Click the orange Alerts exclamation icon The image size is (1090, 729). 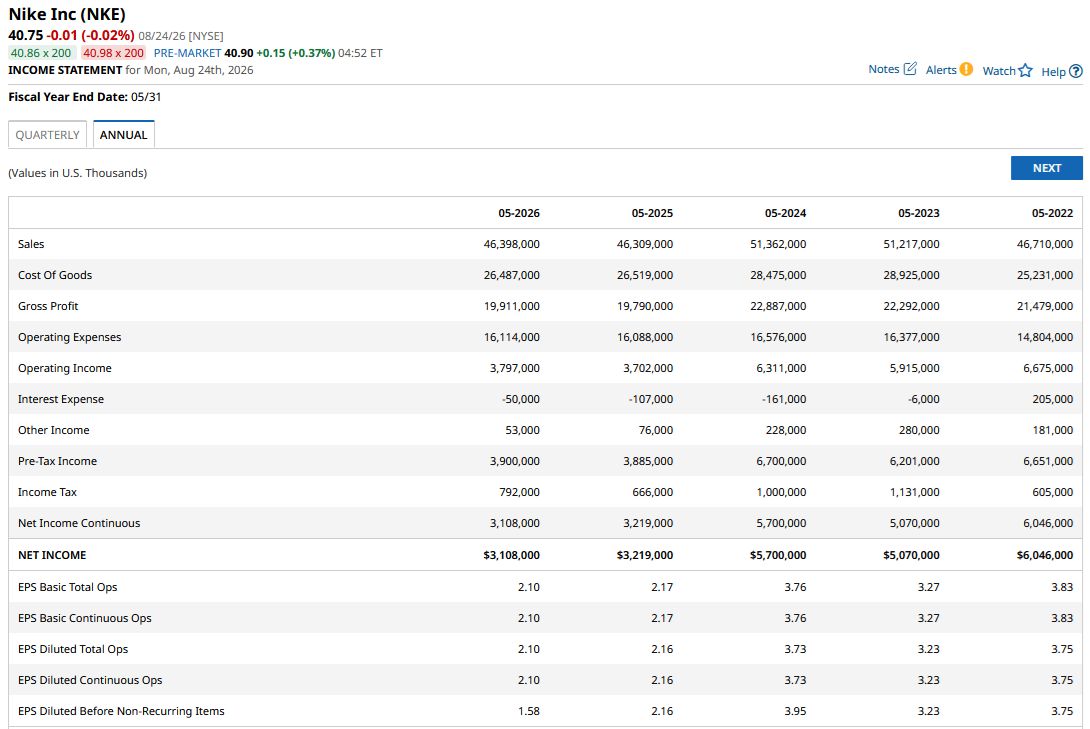[966, 69]
